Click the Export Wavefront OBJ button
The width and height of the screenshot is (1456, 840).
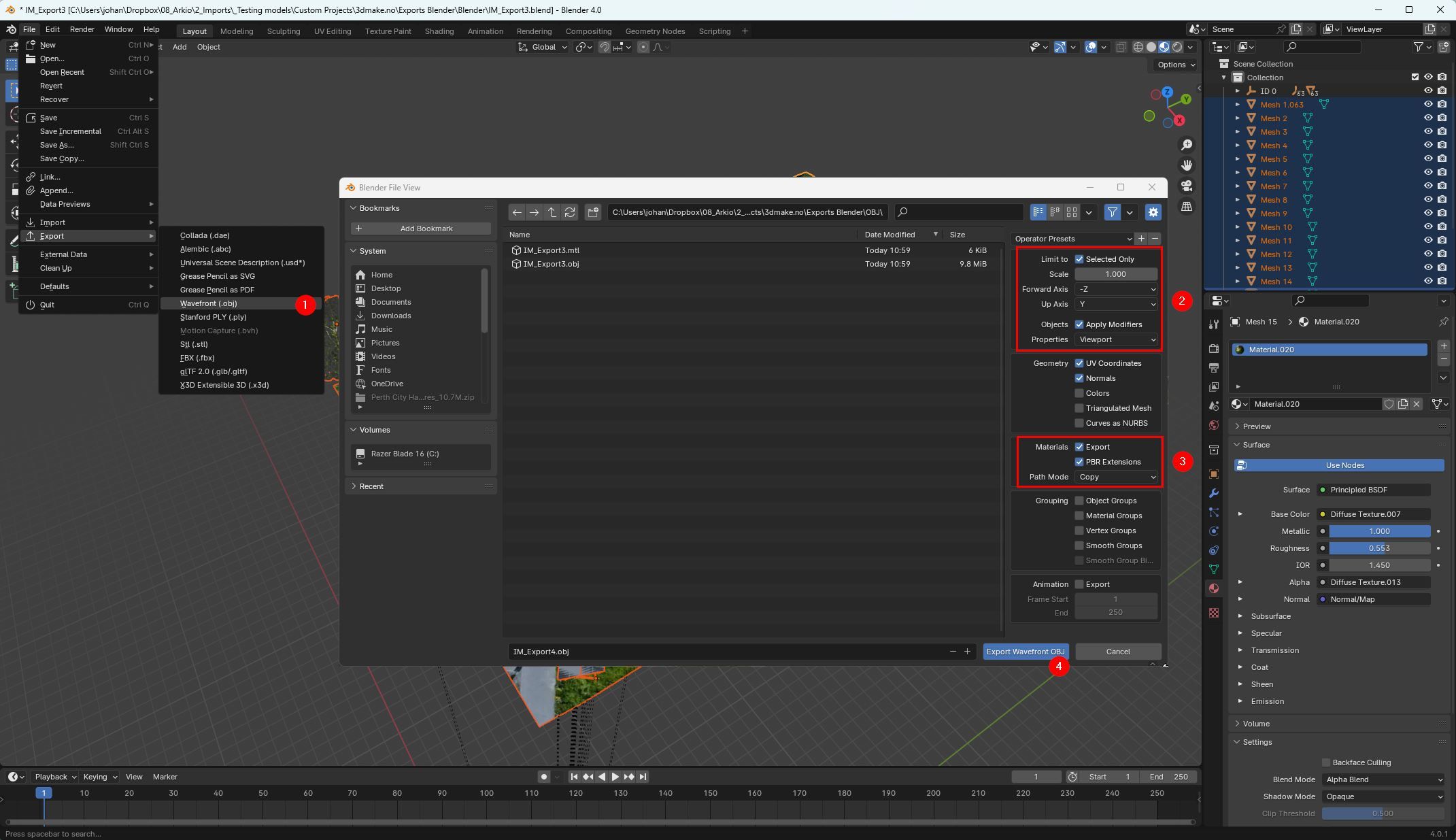coord(1026,652)
